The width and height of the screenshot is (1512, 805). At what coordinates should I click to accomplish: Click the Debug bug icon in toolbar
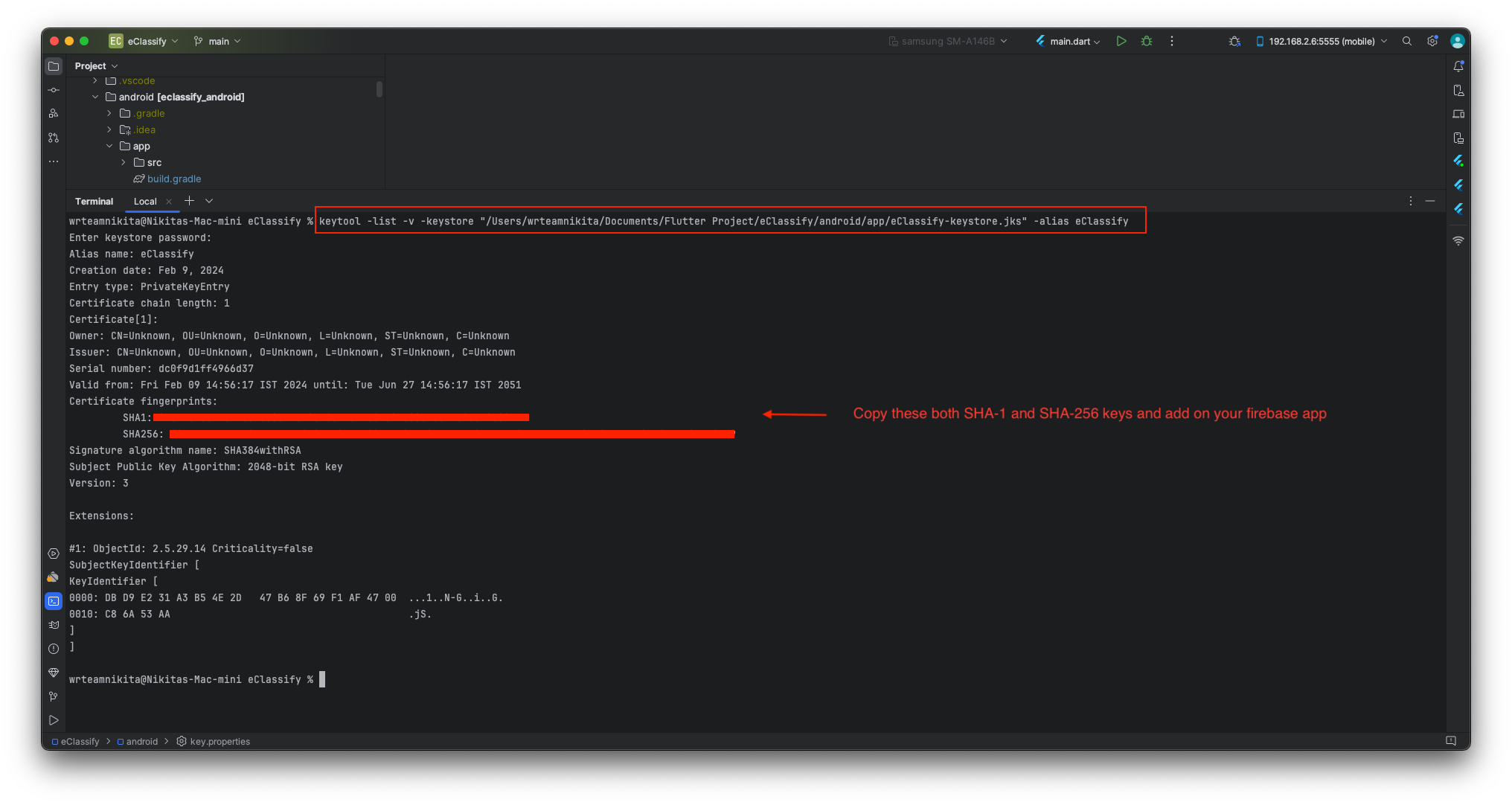1147,41
